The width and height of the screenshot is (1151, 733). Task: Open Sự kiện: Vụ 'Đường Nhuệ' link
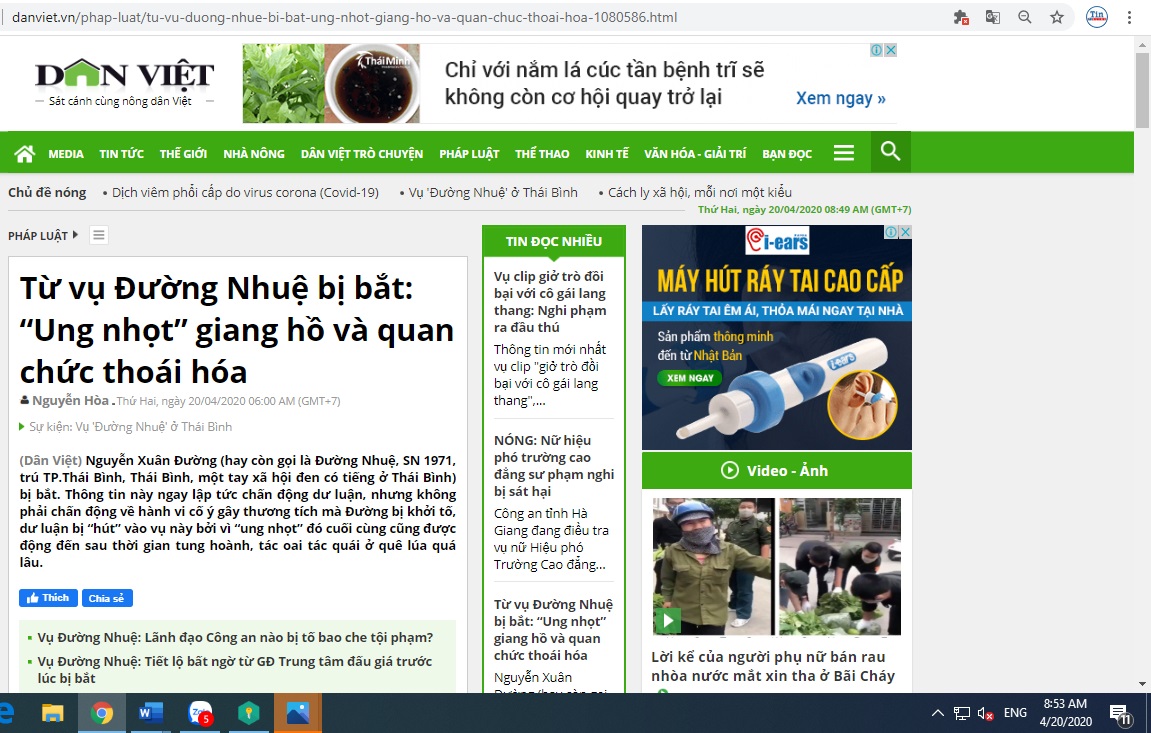(x=131, y=426)
